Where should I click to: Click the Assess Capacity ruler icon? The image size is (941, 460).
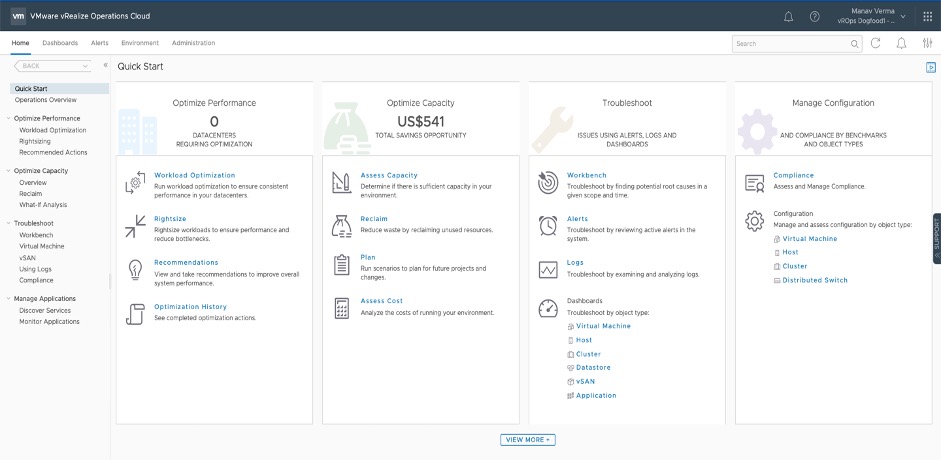pos(341,182)
